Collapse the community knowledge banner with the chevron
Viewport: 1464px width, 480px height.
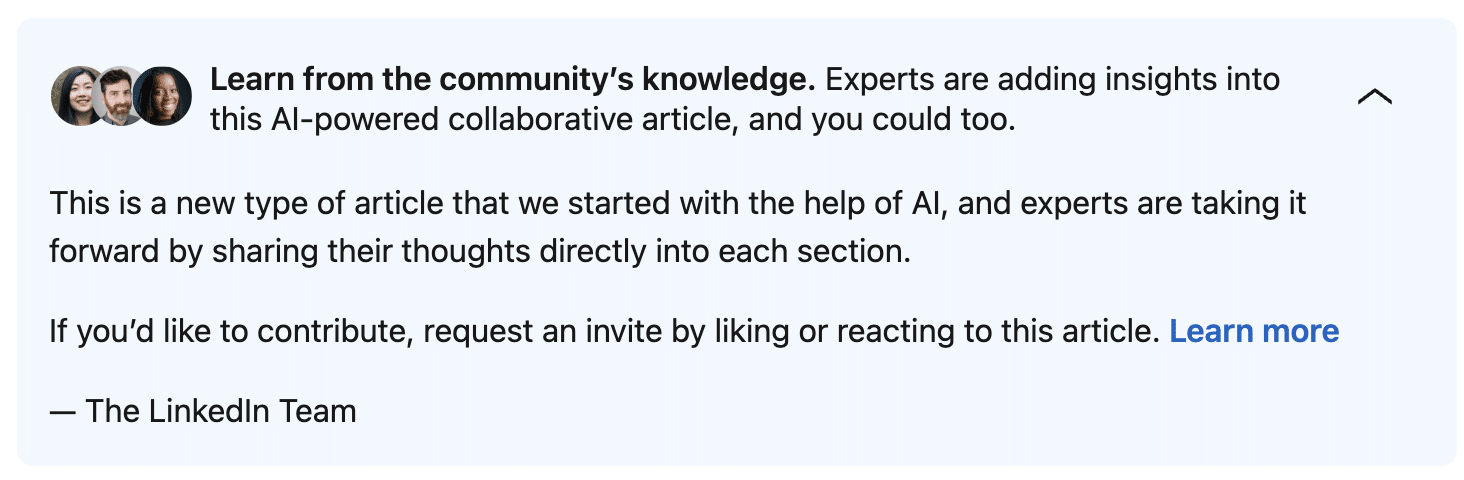point(1375,96)
